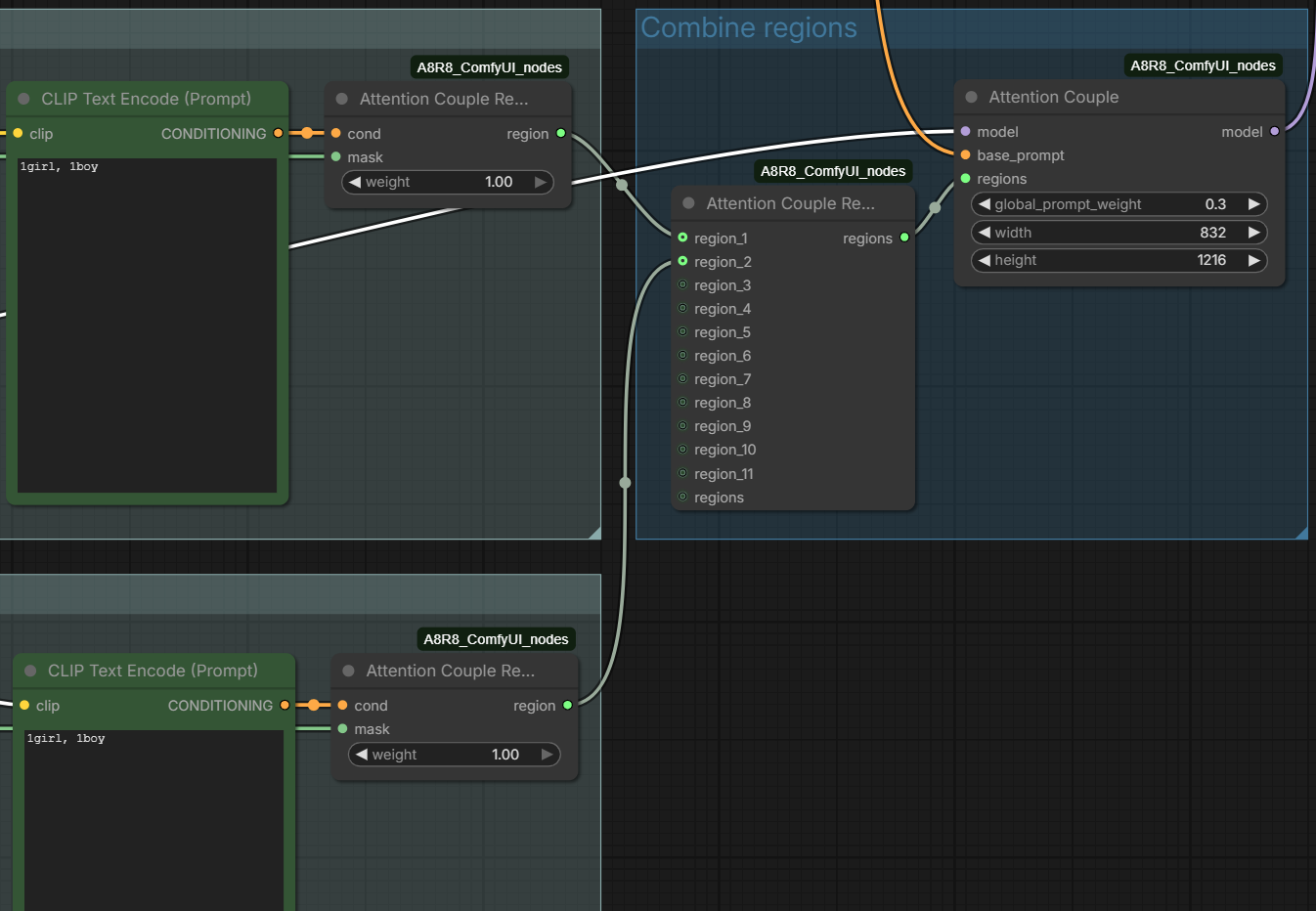Click the clip input port on upper CLIP node

[x=18, y=133]
